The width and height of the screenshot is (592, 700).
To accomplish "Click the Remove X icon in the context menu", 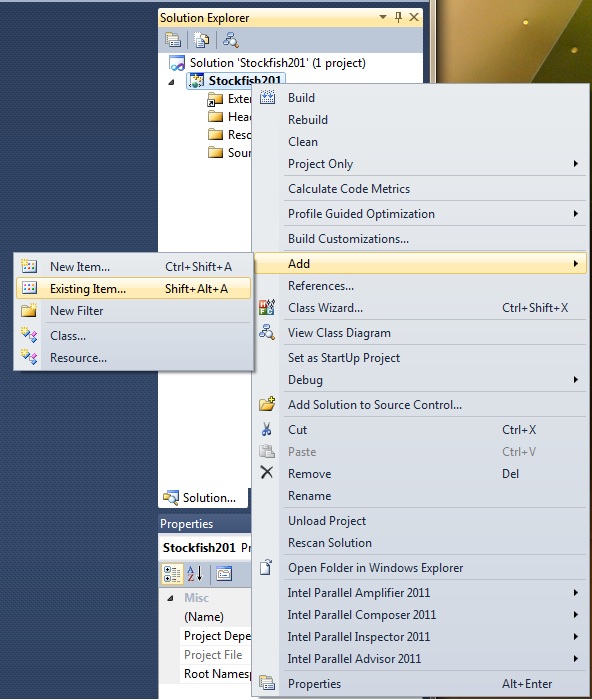I will tap(267, 472).
